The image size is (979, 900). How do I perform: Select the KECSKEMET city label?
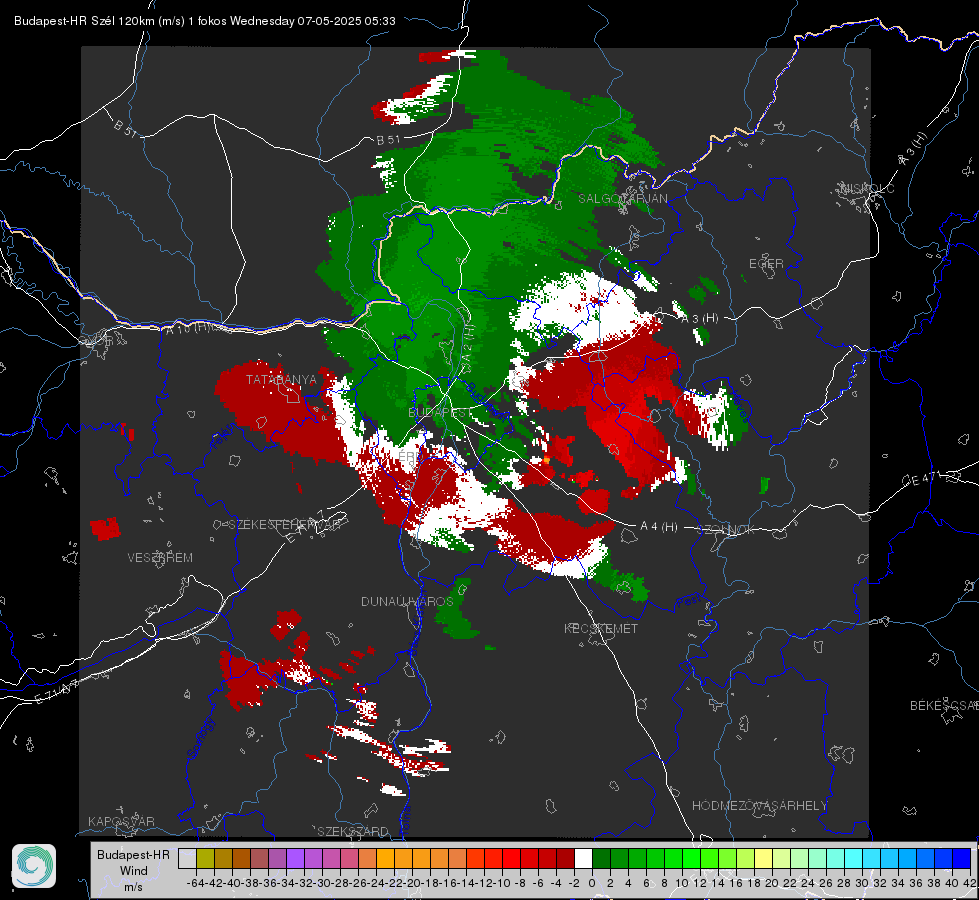(x=601, y=629)
